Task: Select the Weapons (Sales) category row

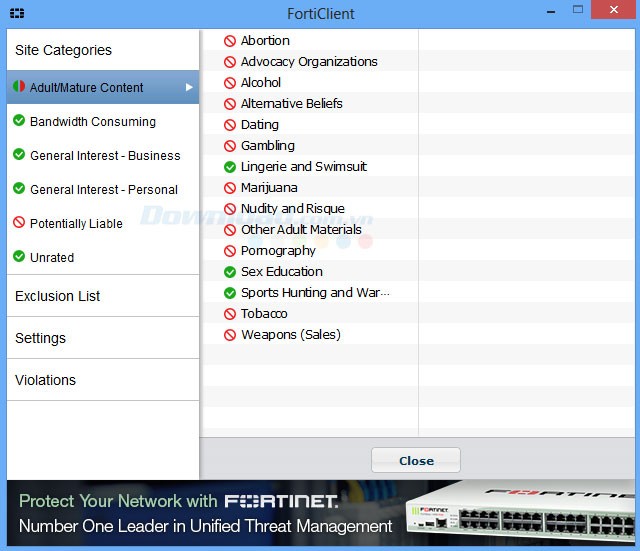Action: click(x=290, y=335)
